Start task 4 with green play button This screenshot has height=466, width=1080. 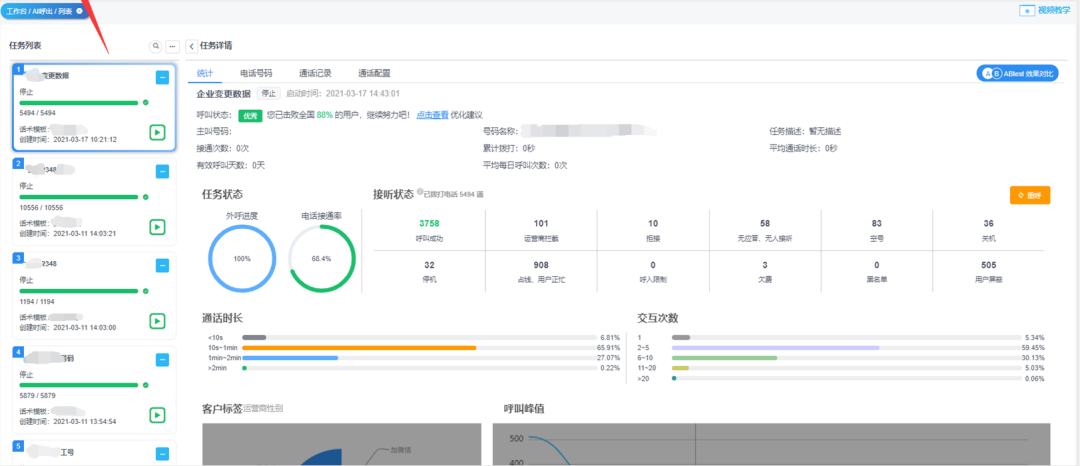click(x=158, y=415)
